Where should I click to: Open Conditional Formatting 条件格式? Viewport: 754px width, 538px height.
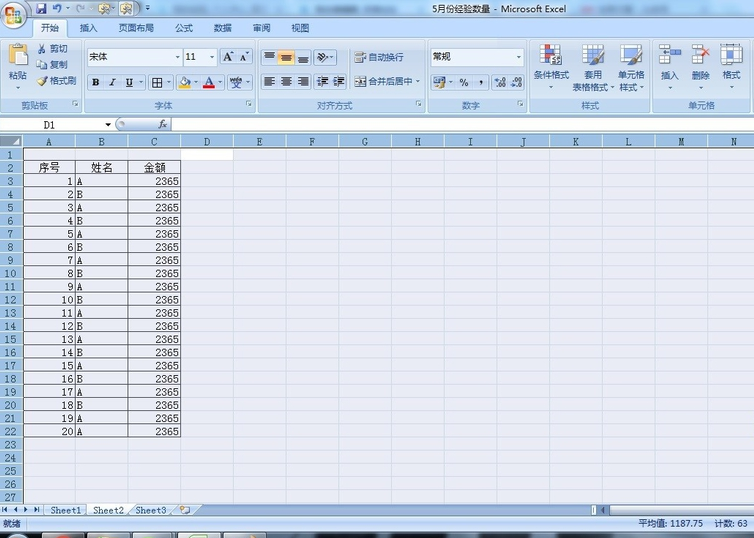(551, 67)
